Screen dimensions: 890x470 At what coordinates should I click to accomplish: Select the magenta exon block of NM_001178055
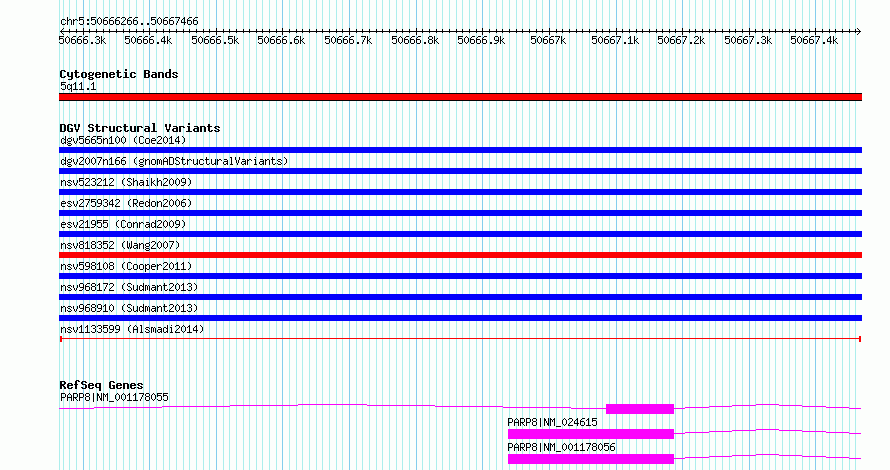point(640,409)
